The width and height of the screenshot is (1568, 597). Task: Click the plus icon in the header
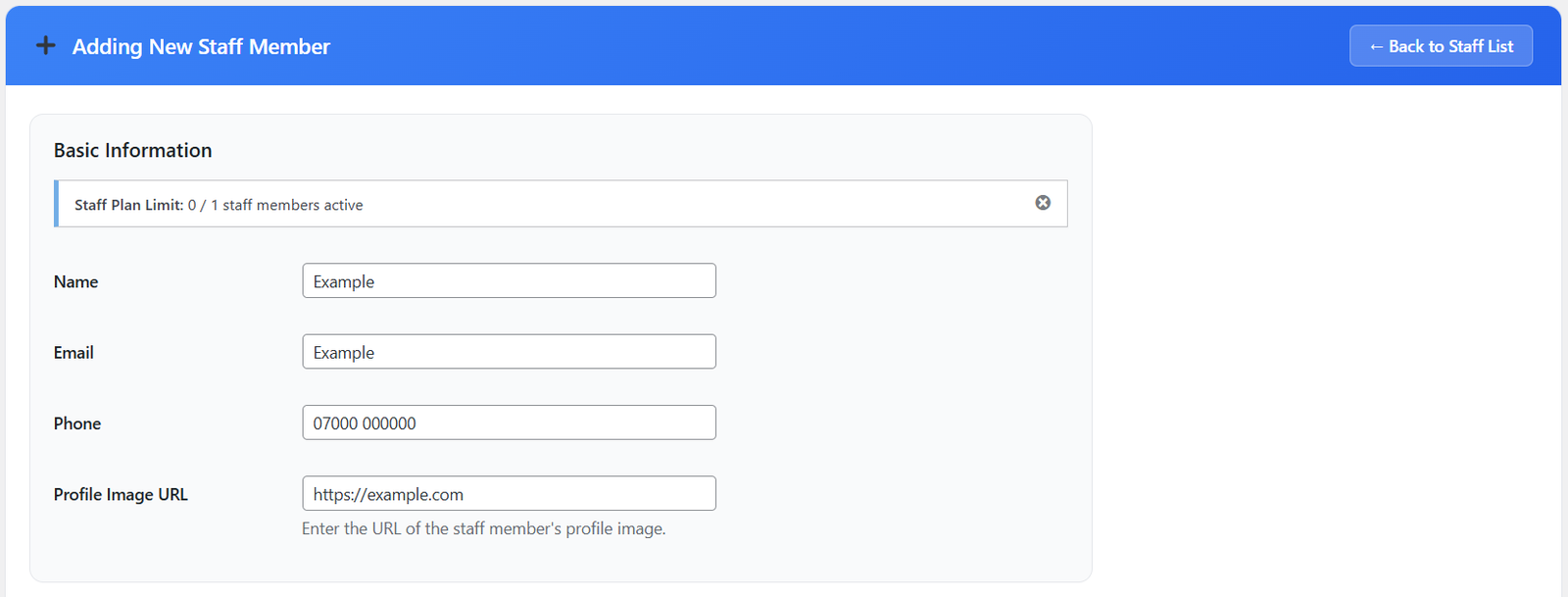[45, 45]
